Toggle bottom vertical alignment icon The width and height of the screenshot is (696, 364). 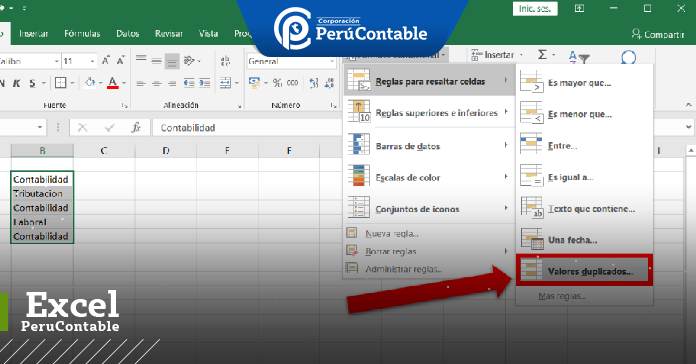click(172, 62)
